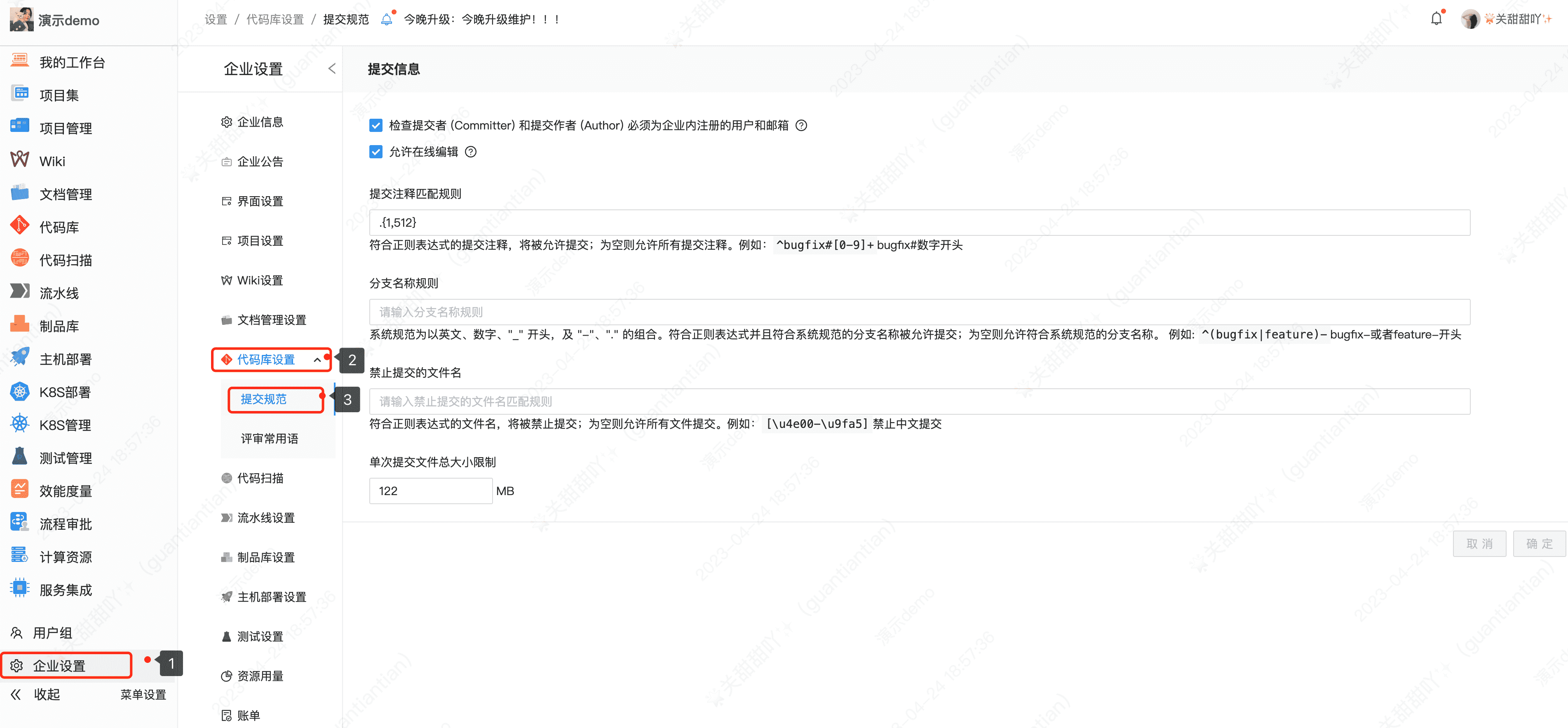
Task: Click the 取消 button
Action: point(1479,543)
